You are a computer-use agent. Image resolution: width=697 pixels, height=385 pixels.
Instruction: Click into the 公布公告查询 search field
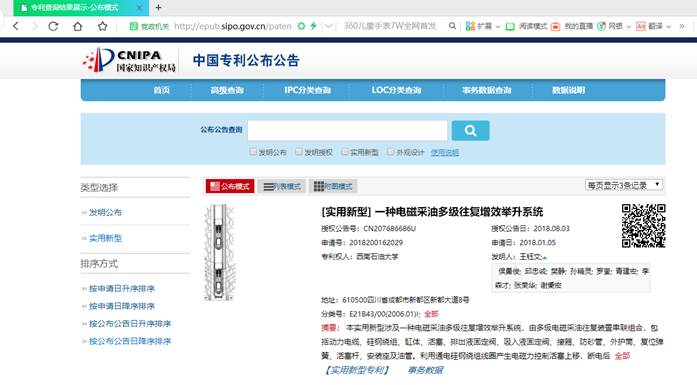(348, 130)
